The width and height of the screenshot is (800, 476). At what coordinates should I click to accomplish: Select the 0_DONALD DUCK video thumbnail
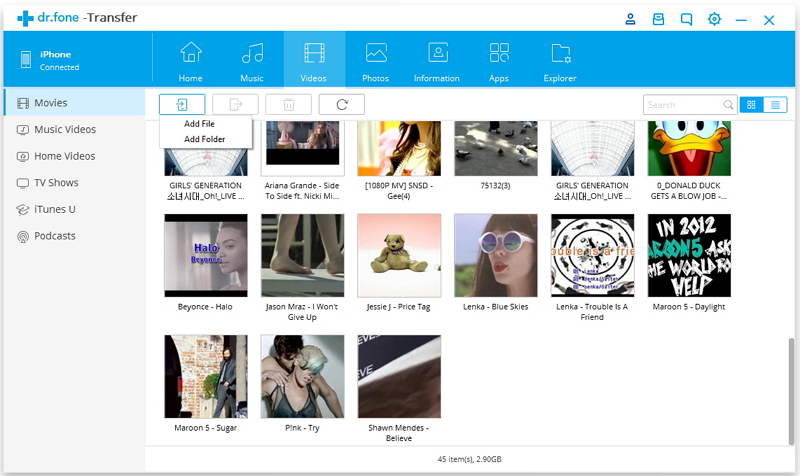click(689, 148)
